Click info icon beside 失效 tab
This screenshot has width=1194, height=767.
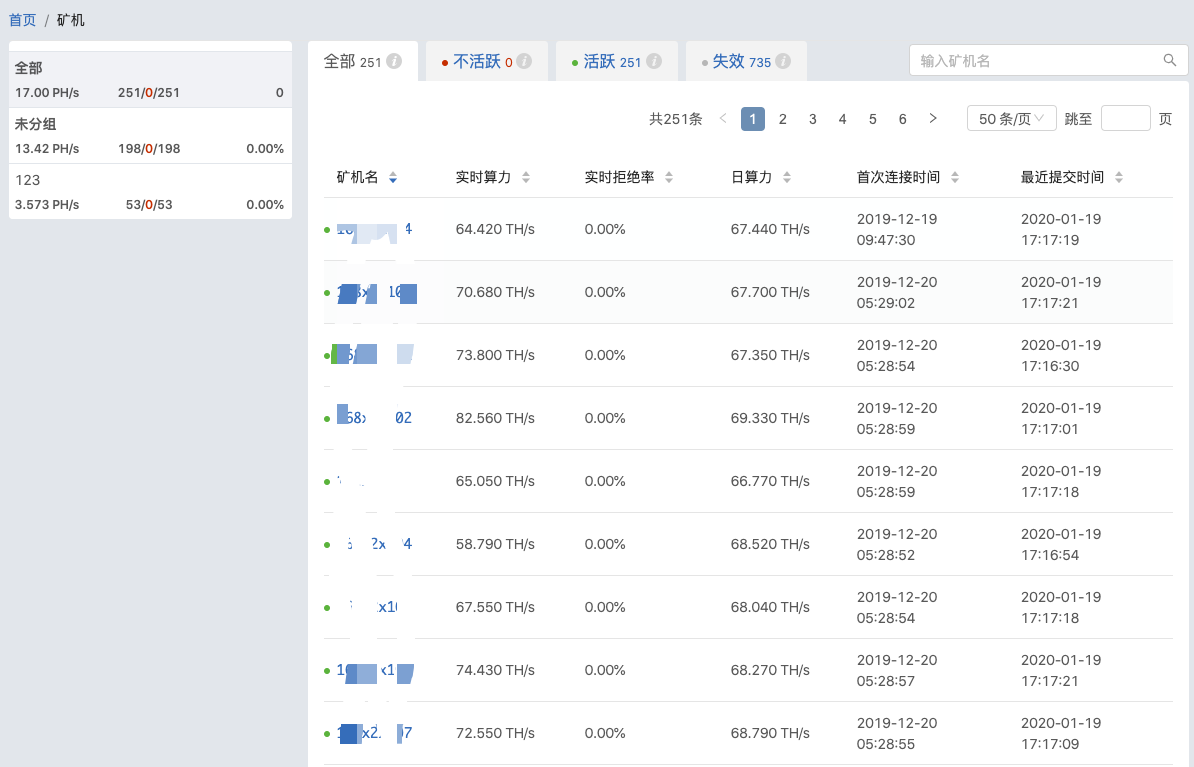click(x=783, y=62)
